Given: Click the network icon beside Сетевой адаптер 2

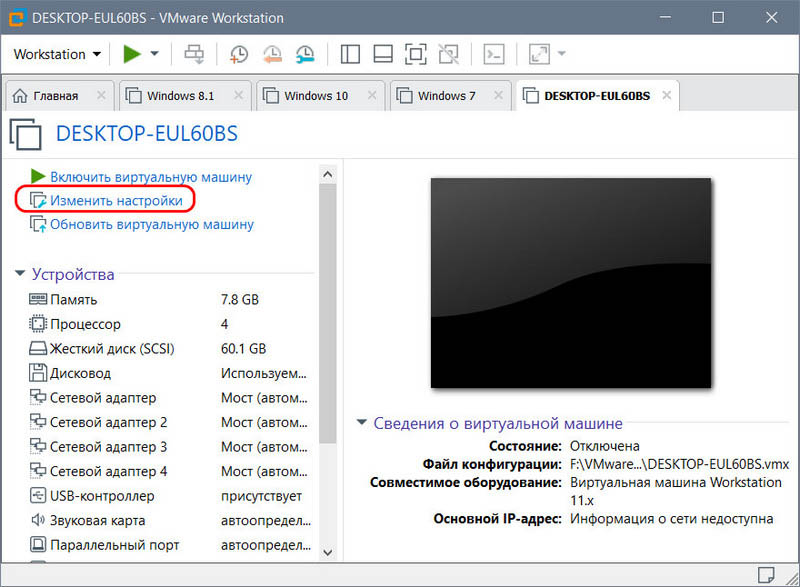Looking at the screenshot, I should (38, 421).
